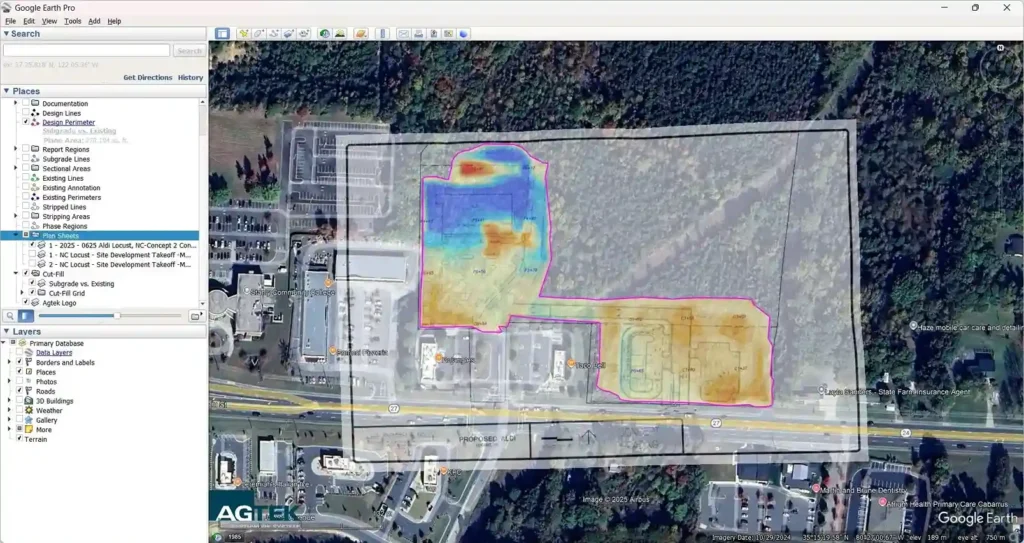The height and width of the screenshot is (543, 1024).
Task: Click the planet switcher icon
Action: click(x=361, y=33)
